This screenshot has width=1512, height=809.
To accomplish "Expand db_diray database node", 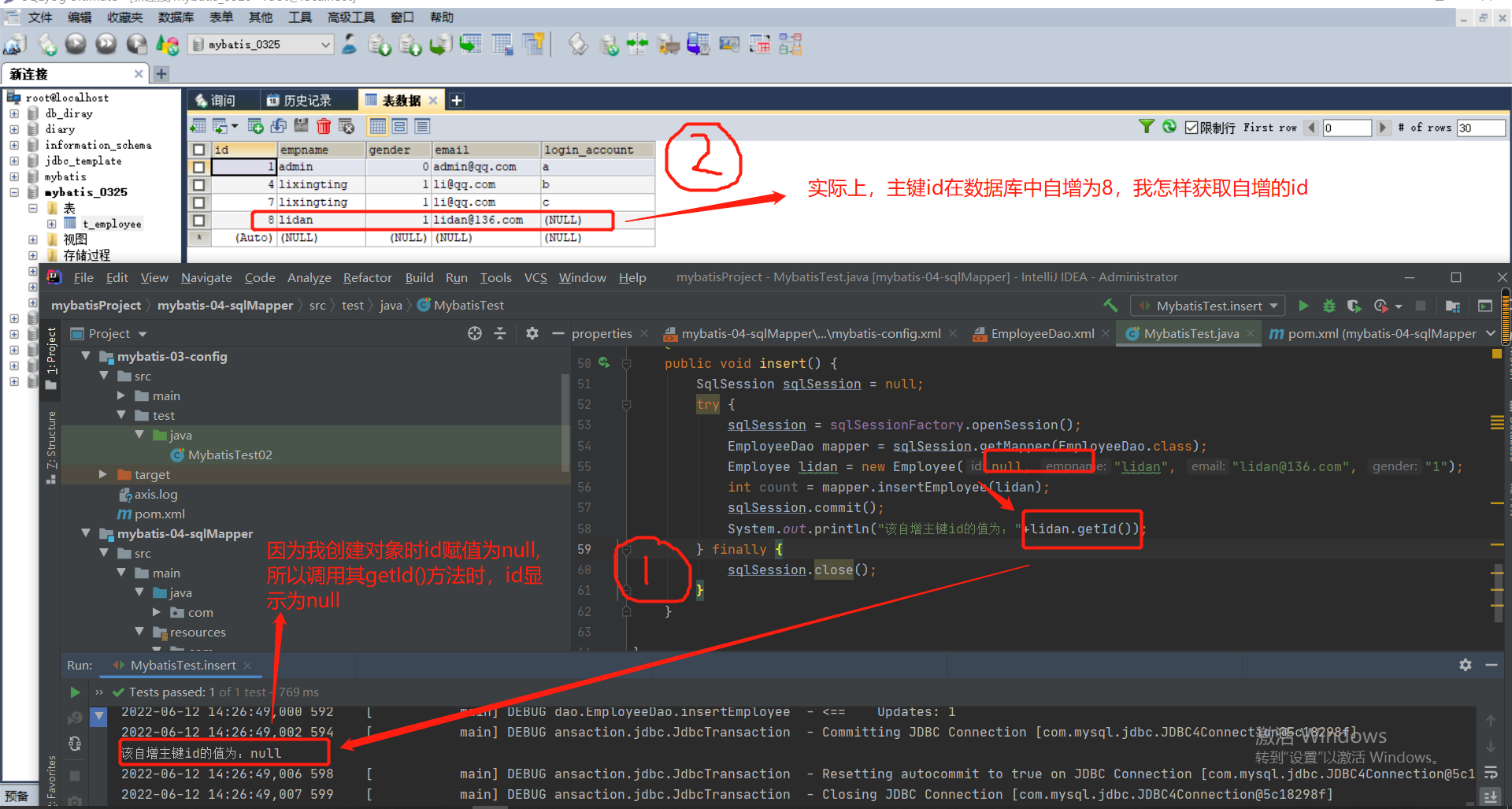I will (14, 113).
